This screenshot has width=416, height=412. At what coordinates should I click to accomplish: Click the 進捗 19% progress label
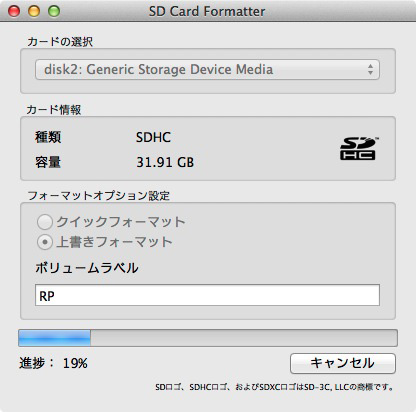pyautogui.click(x=53, y=363)
